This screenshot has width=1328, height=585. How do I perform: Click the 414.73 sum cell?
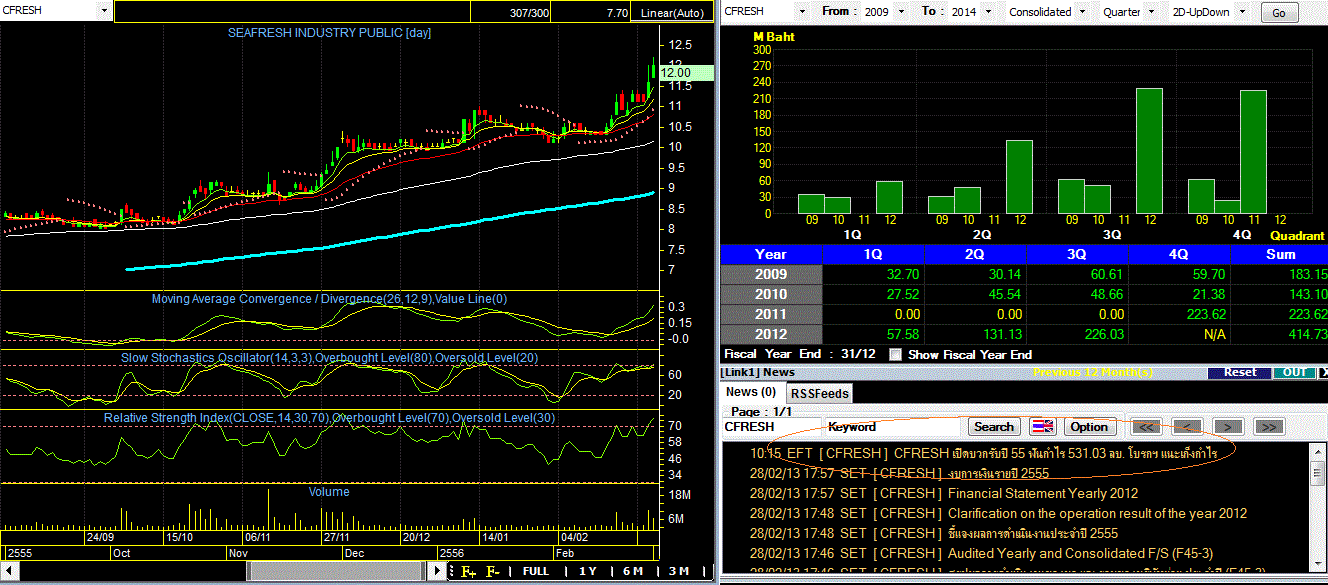1279,334
